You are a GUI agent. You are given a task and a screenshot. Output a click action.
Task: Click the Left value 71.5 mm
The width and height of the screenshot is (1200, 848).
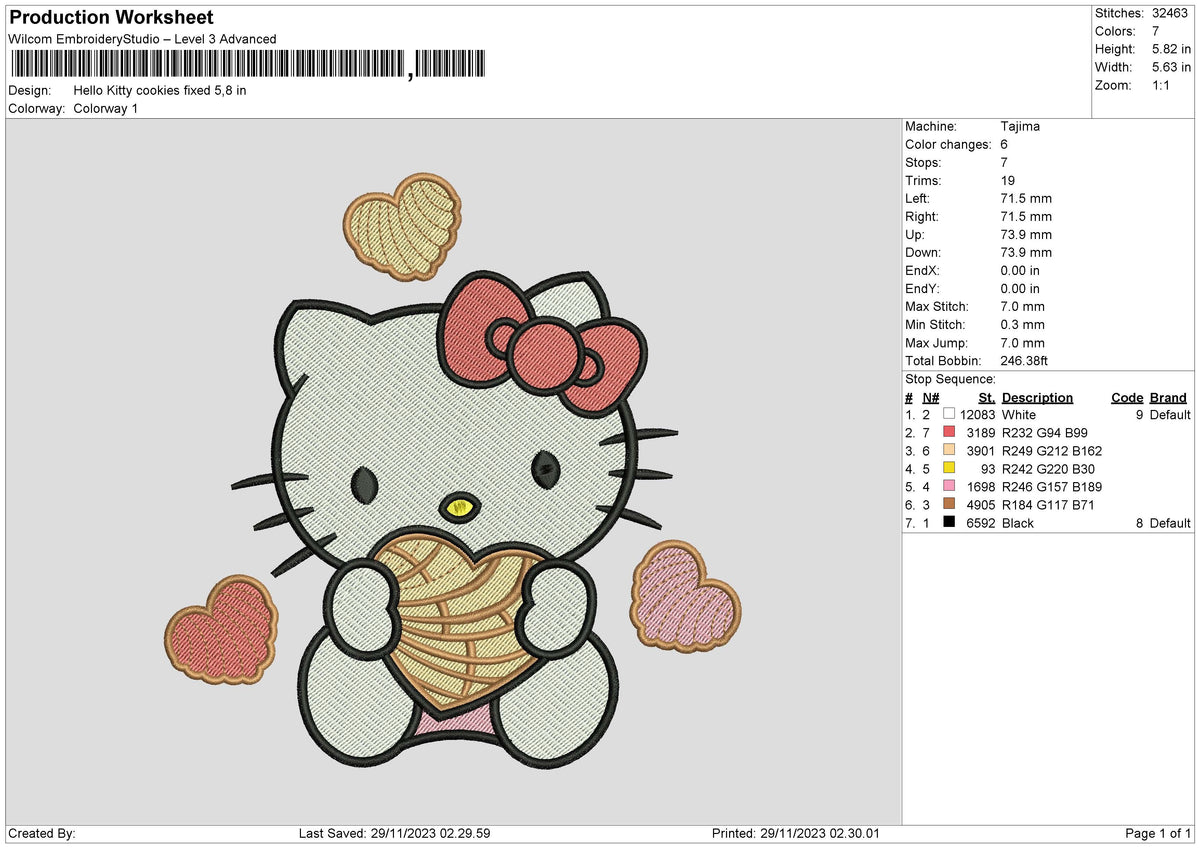click(x=1026, y=198)
